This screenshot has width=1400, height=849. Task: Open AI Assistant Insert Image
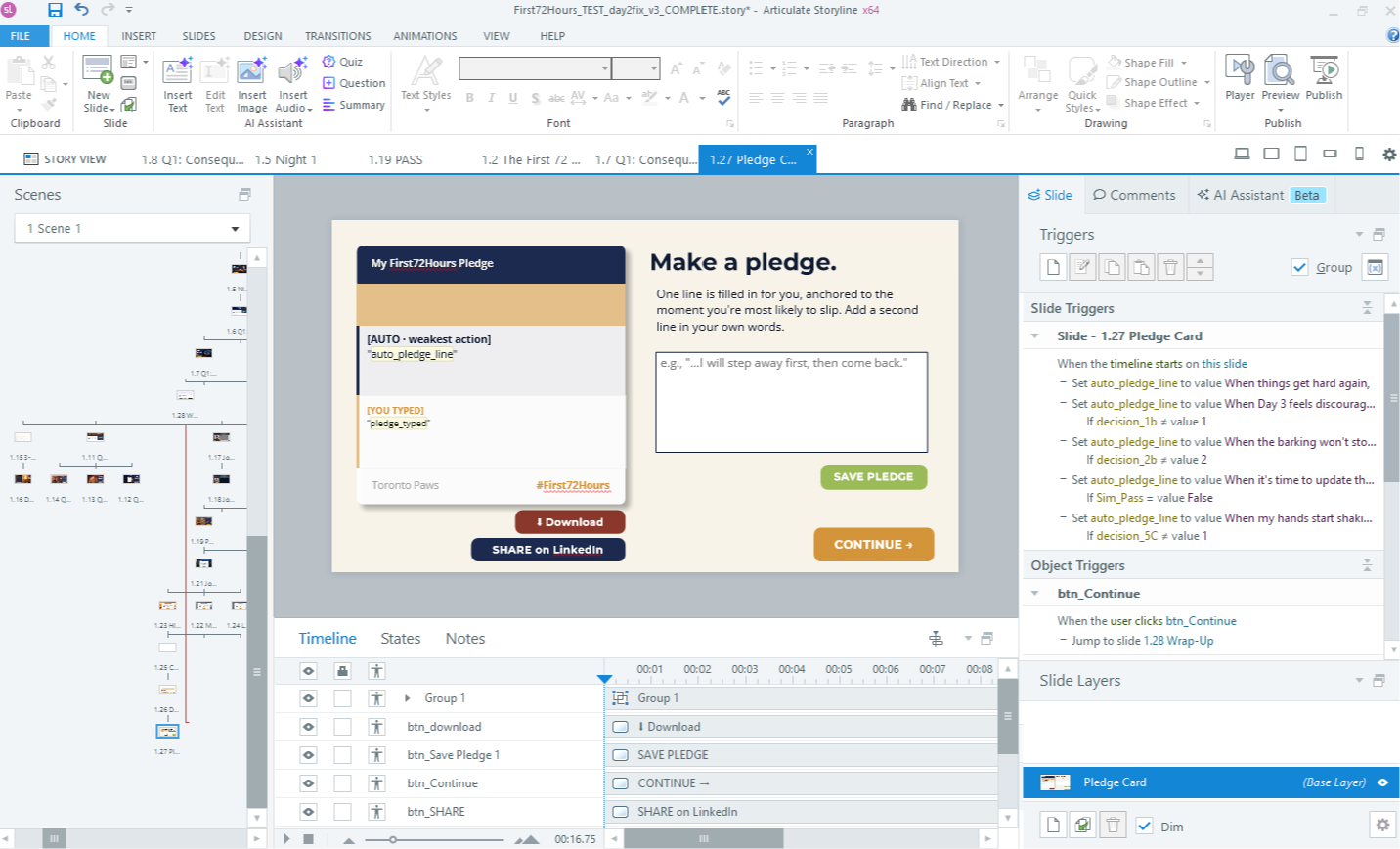click(x=252, y=84)
